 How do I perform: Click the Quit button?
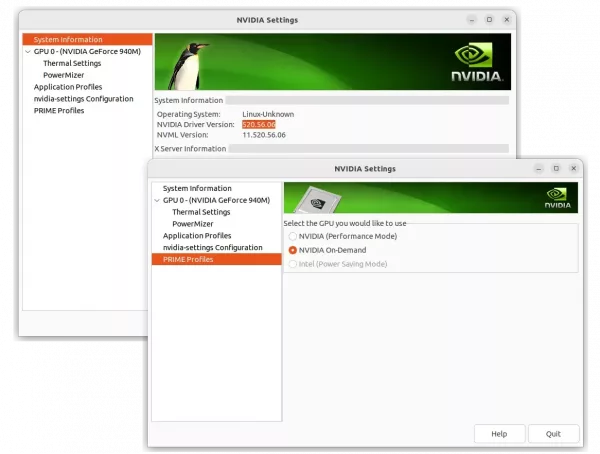click(553, 434)
